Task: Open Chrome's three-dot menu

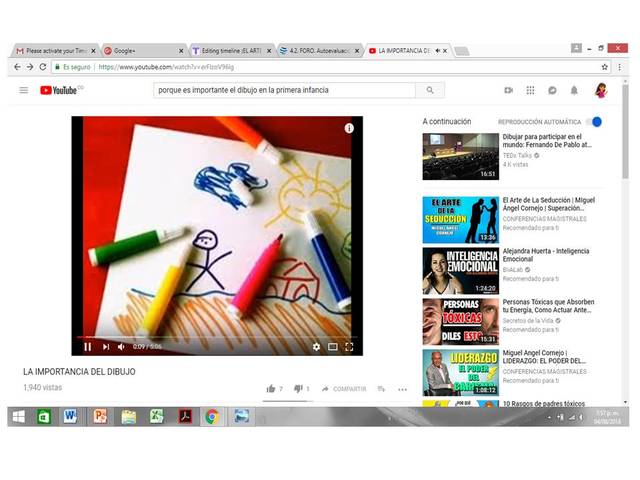Action: pos(620,67)
